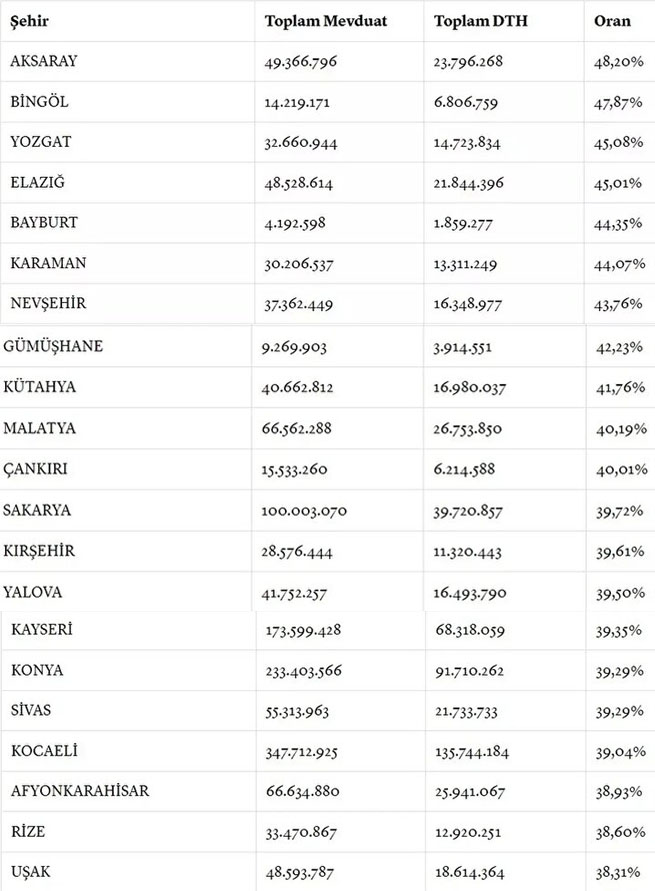Click MALATYA deposit value 66.562.288
This screenshot has height=891, width=655.
point(296,428)
